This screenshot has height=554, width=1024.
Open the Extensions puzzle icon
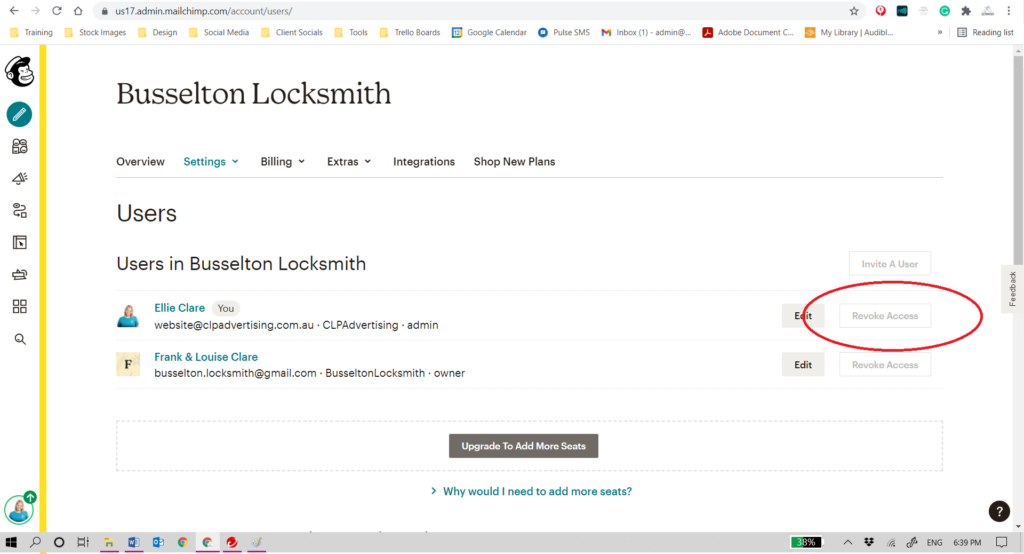click(x=966, y=11)
